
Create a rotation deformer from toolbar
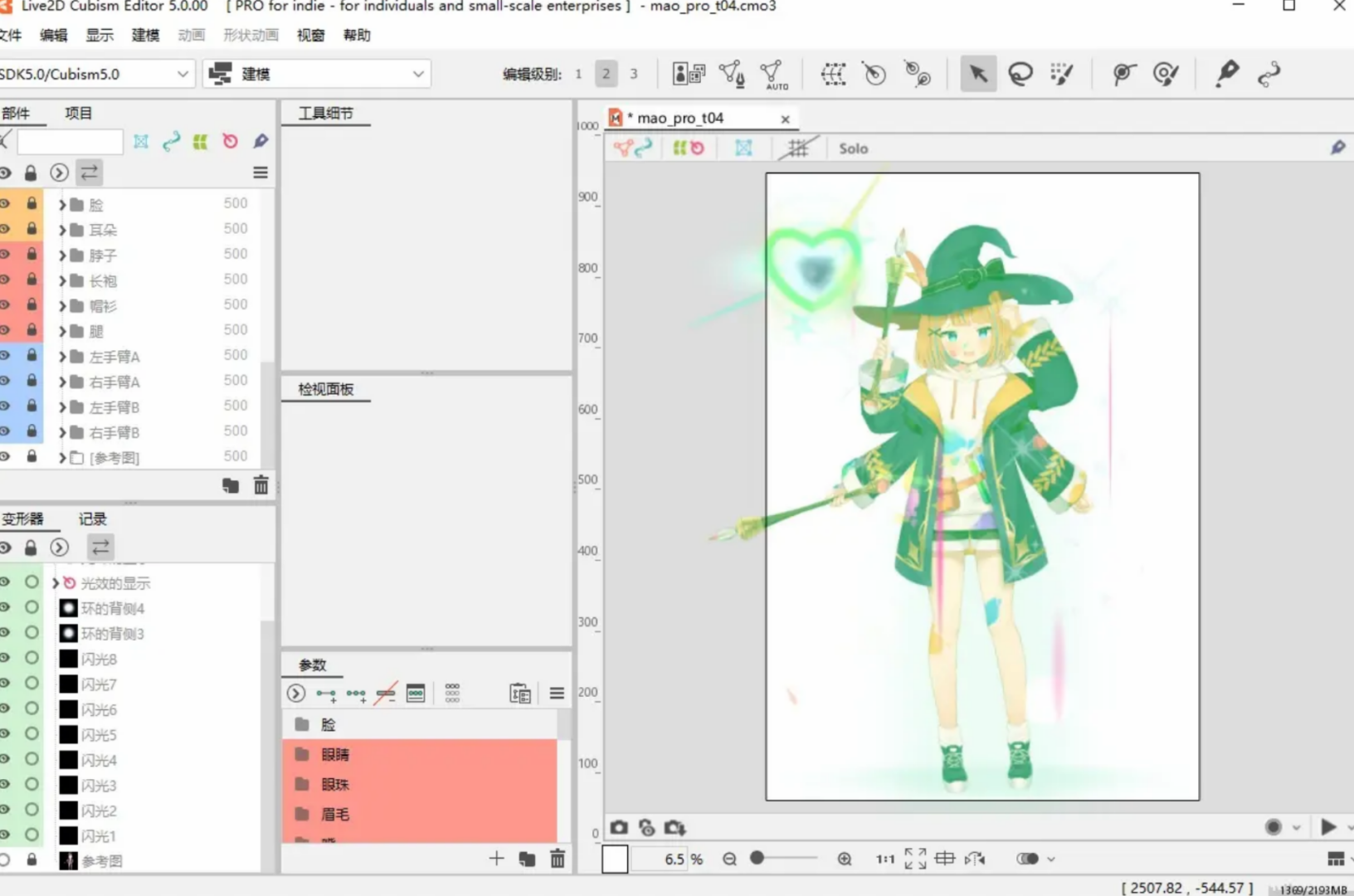click(x=874, y=74)
